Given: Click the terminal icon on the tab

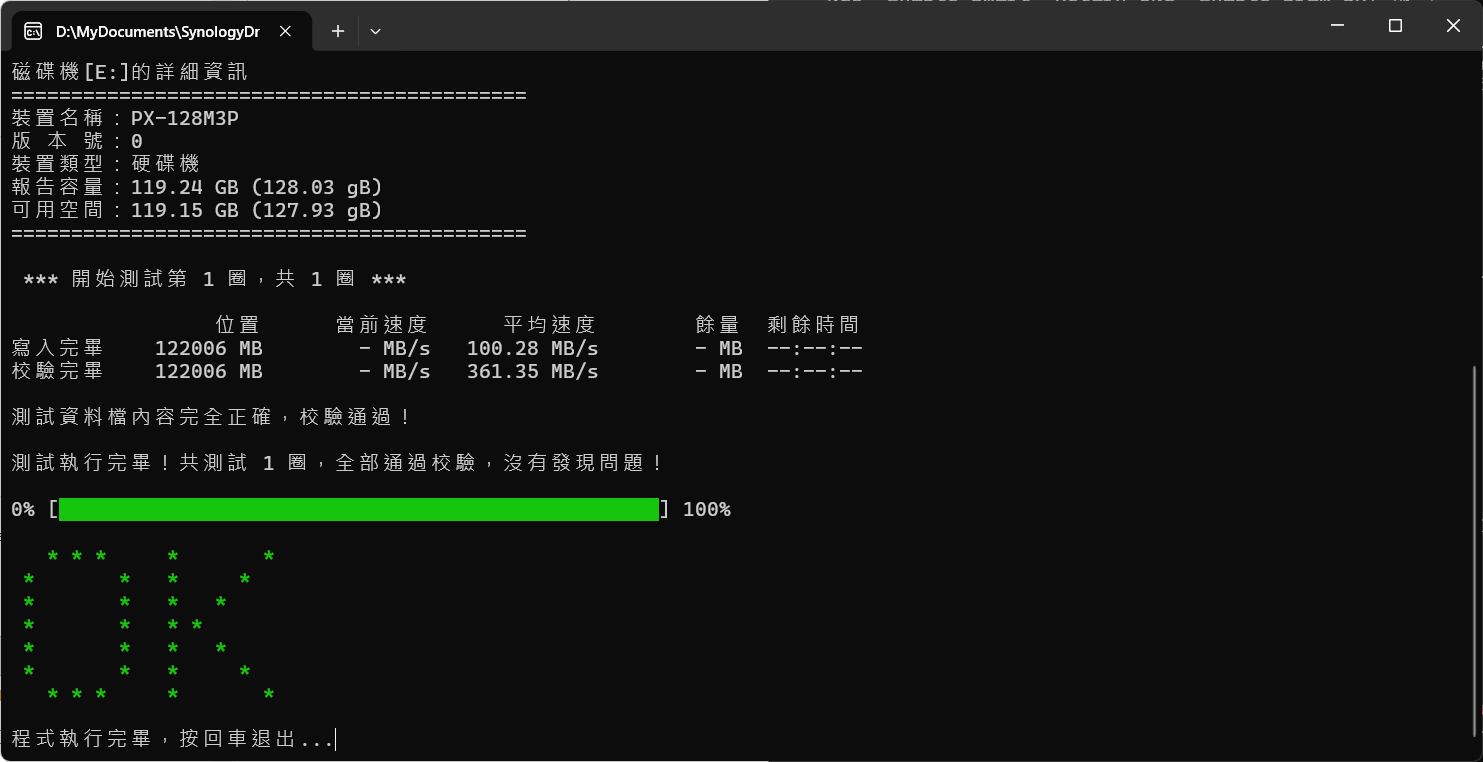Looking at the screenshot, I should [33, 31].
